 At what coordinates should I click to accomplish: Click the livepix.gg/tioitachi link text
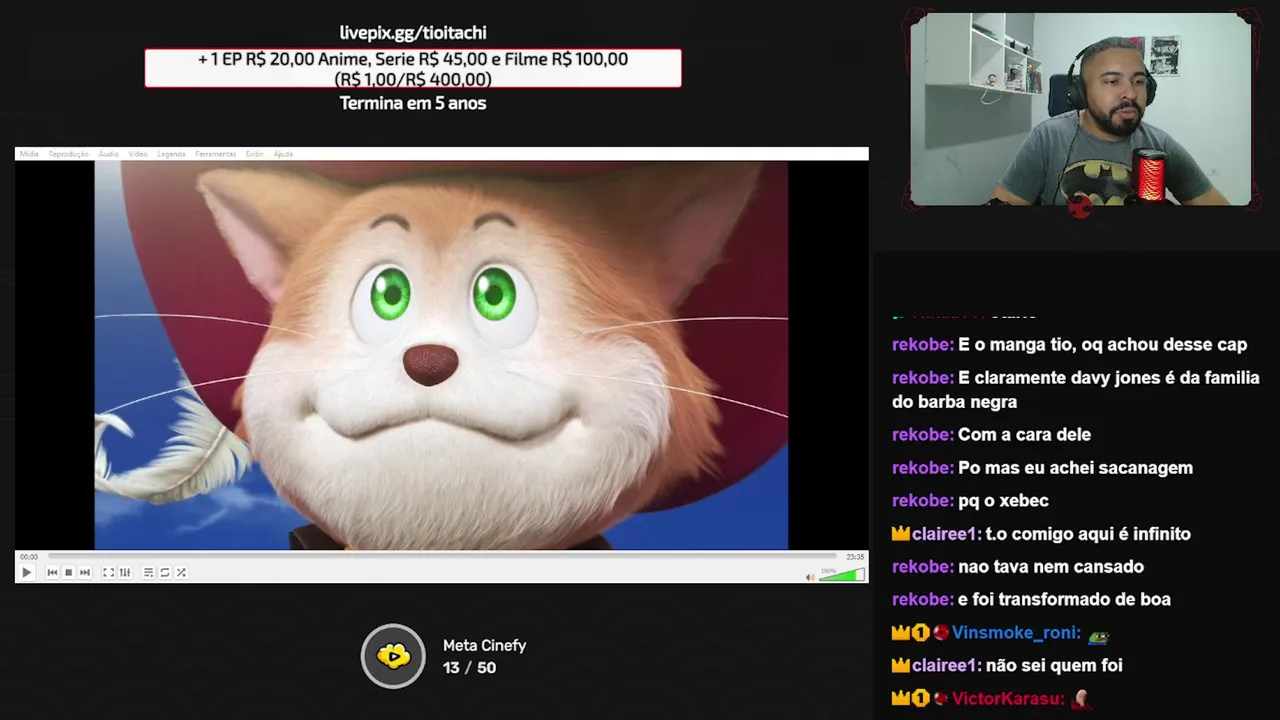pos(413,33)
